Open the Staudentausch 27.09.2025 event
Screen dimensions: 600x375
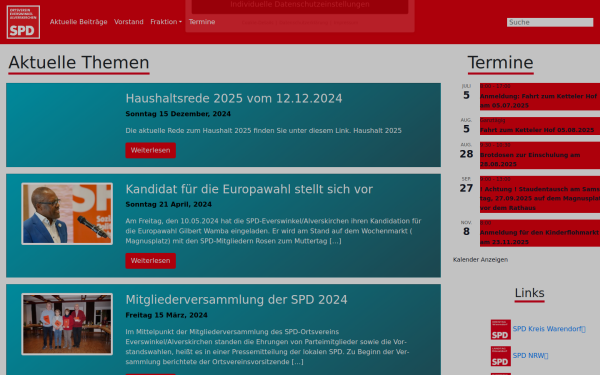pos(540,198)
